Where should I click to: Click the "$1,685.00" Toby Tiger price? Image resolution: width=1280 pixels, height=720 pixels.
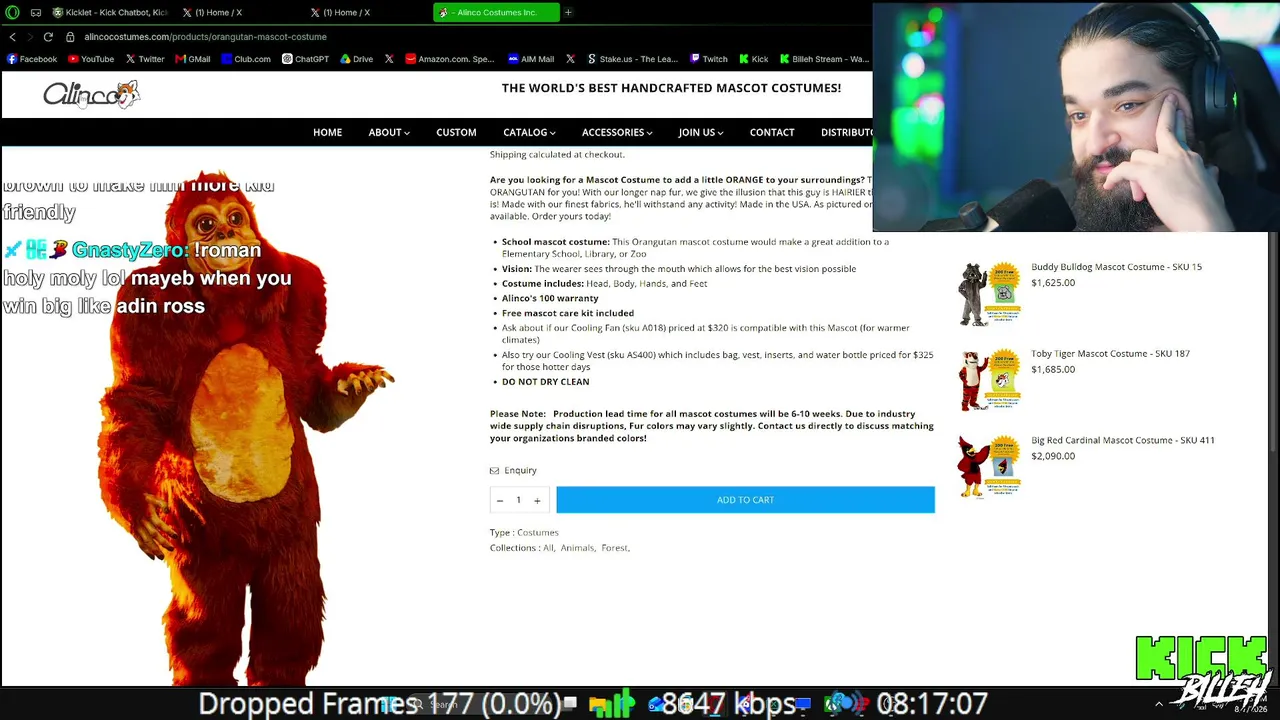pos(1053,370)
